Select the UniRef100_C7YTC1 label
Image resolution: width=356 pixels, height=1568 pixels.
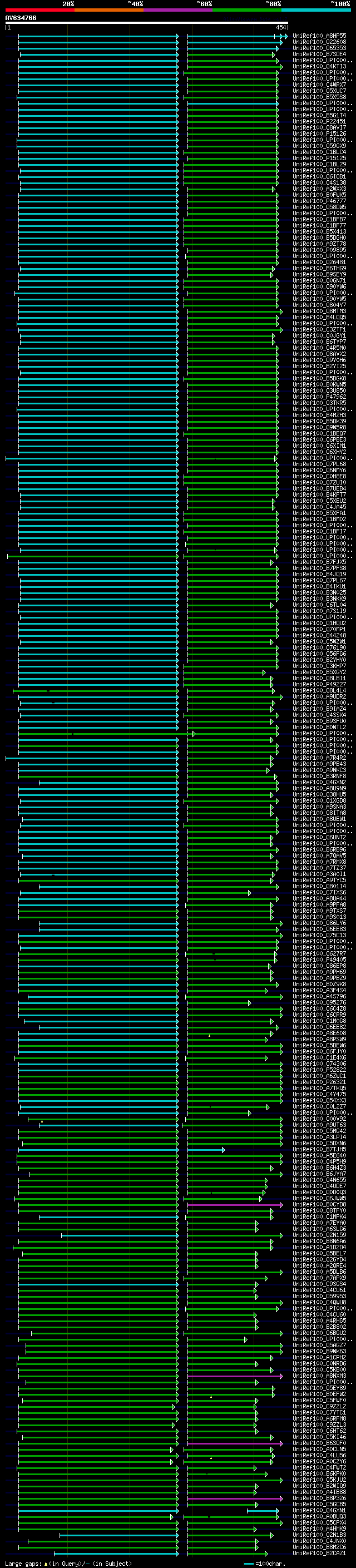pos(319,1412)
